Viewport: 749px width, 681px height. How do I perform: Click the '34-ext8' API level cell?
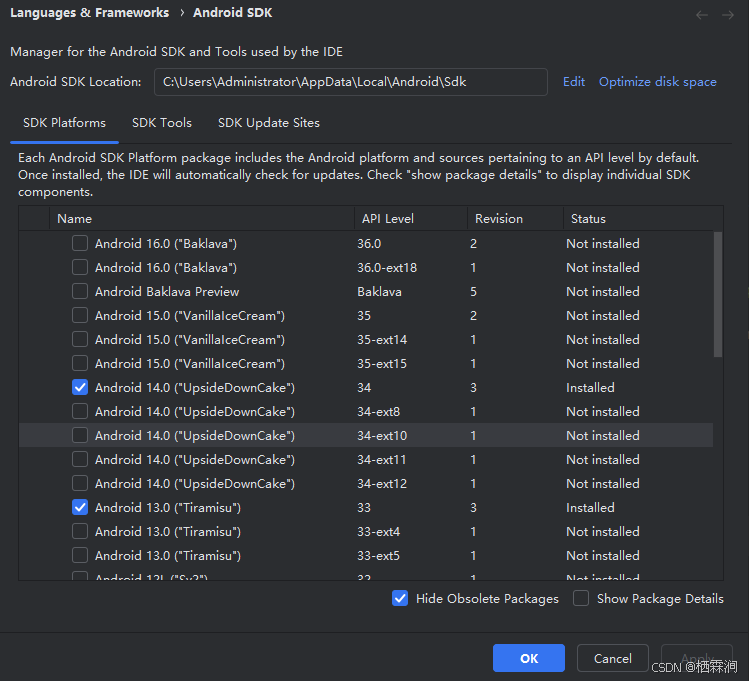(x=379, y=411)
